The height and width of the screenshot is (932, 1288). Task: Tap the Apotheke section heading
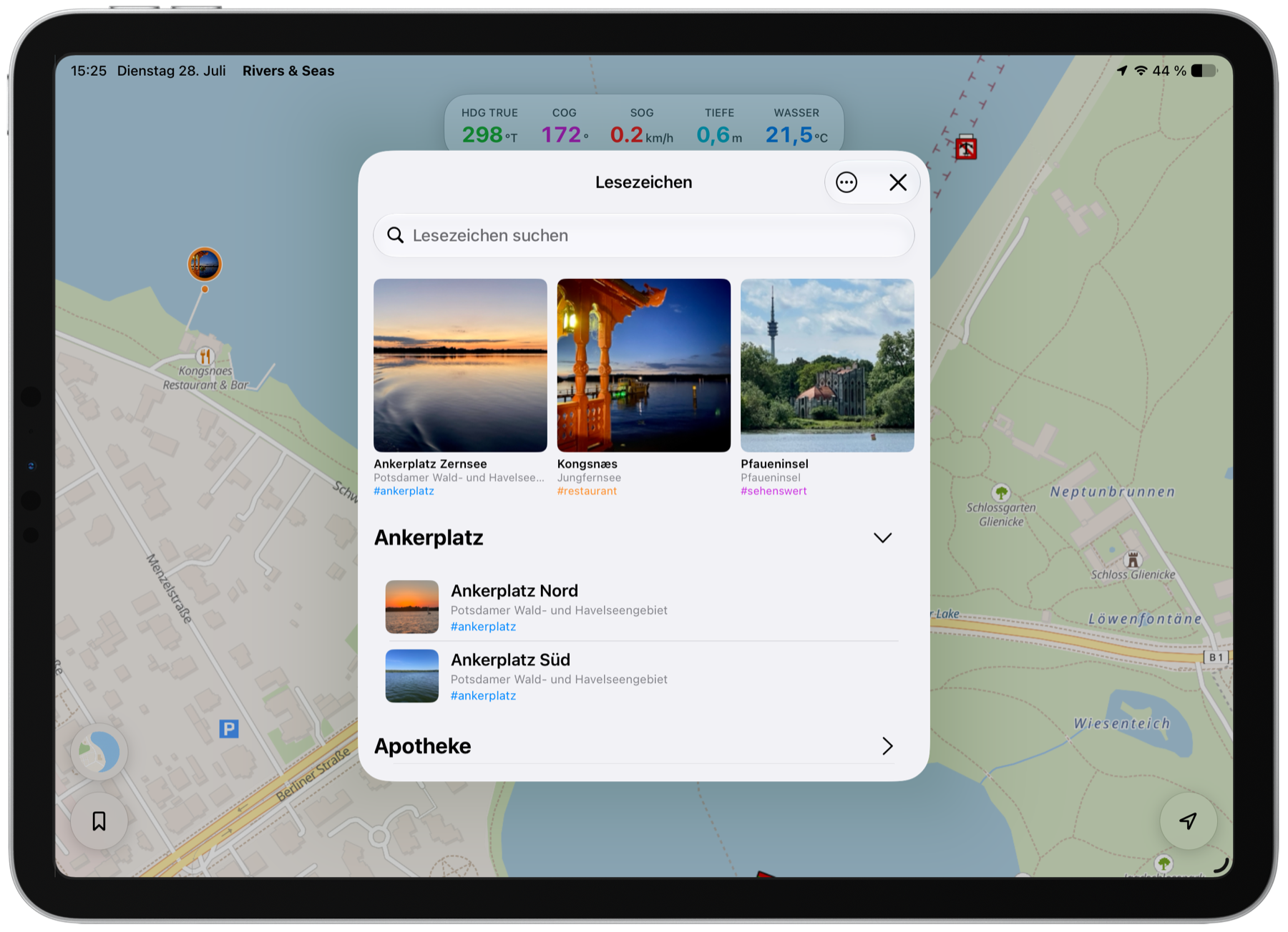pyautogui.click(x=422, y=746)
